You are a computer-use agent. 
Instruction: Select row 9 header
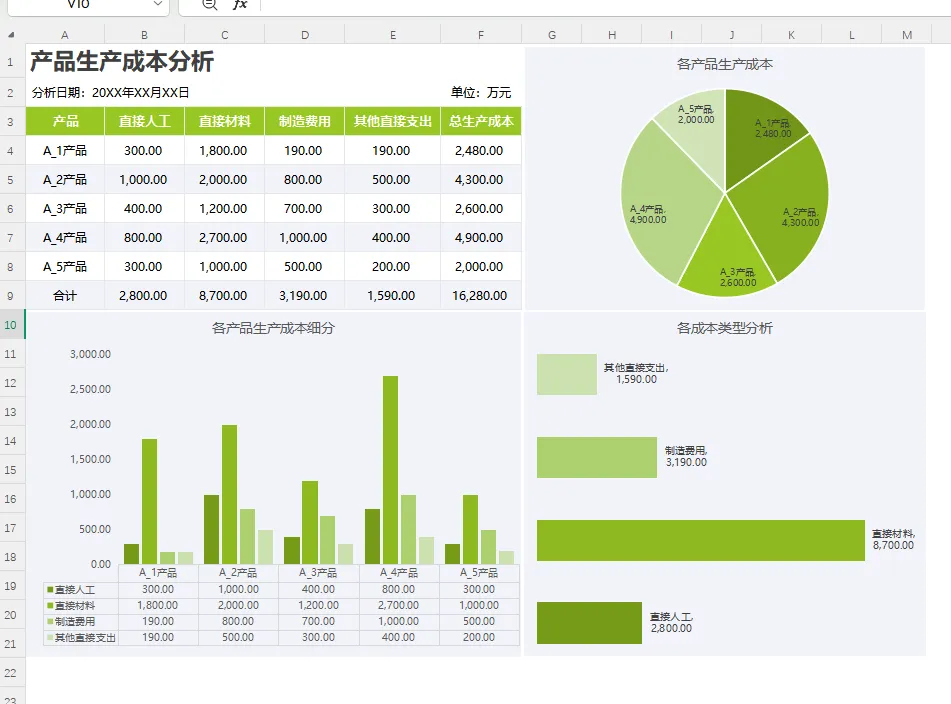pyautogui.click(x=11, y=296)
